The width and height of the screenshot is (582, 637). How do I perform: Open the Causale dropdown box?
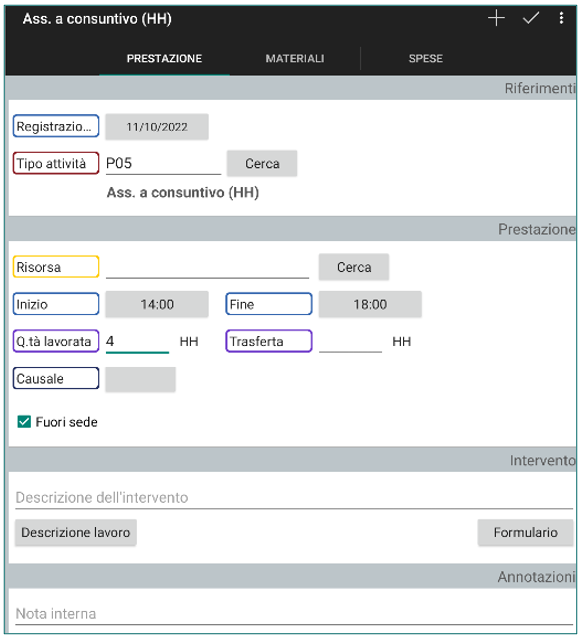click(140, 379)
